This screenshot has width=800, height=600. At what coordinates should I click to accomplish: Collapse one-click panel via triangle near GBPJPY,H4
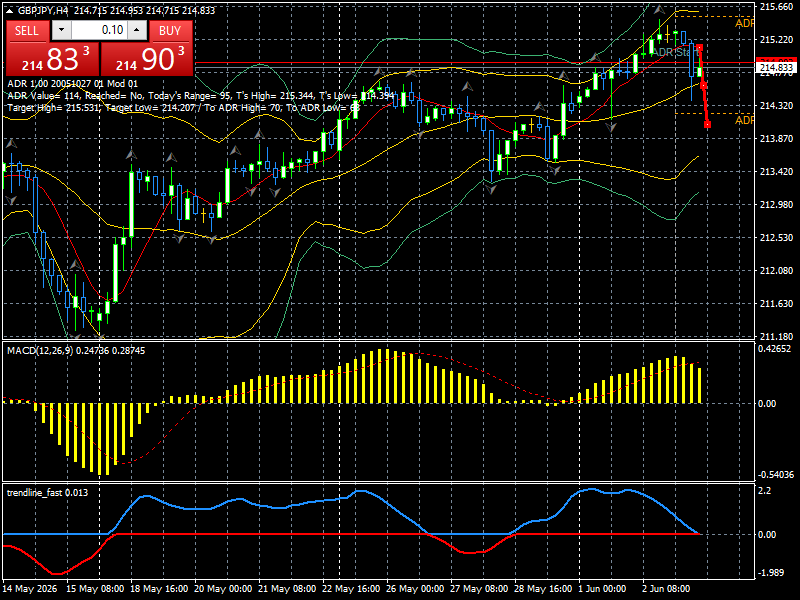11,10
